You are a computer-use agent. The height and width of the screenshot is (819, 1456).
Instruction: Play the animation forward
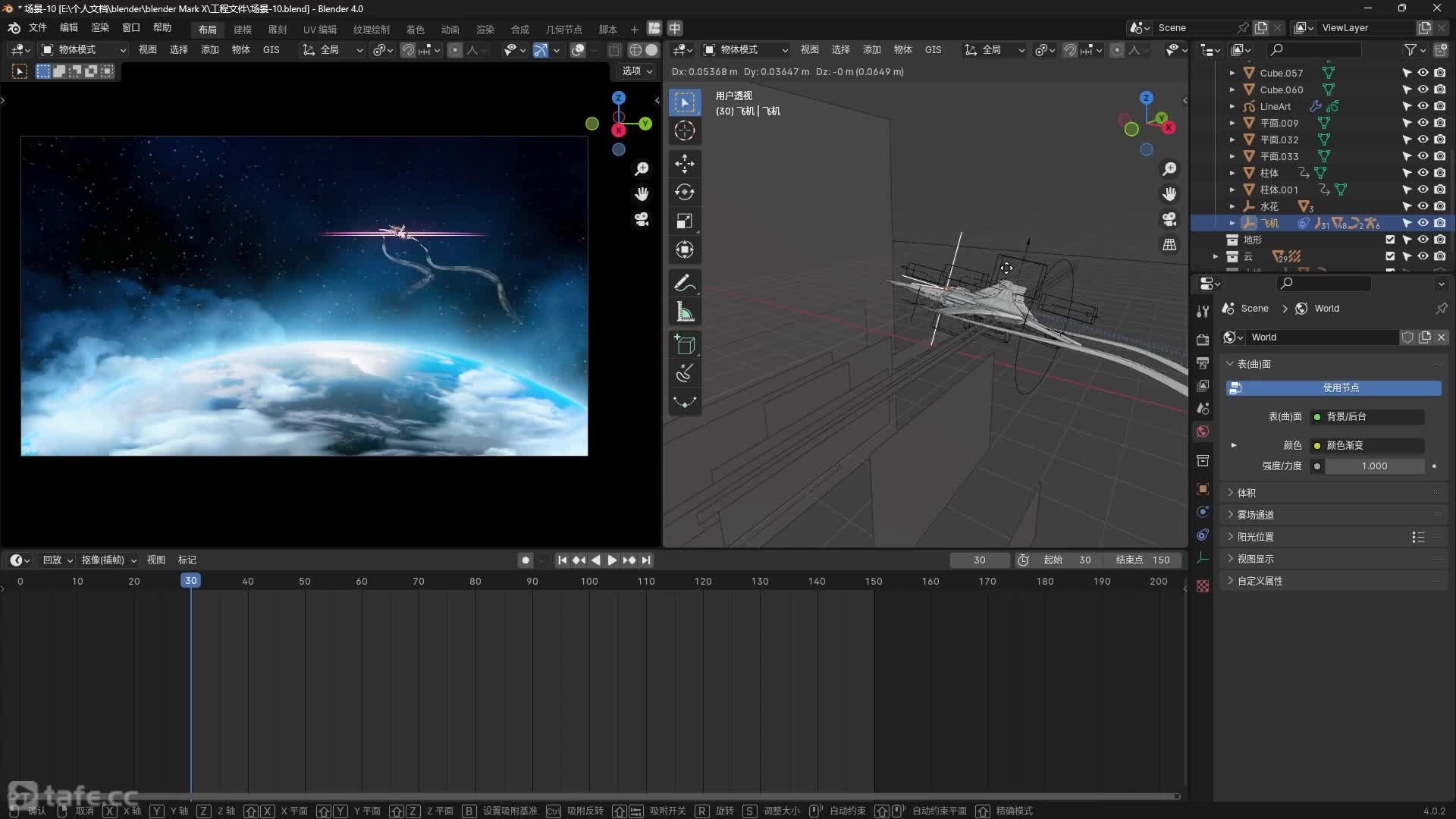612,560
